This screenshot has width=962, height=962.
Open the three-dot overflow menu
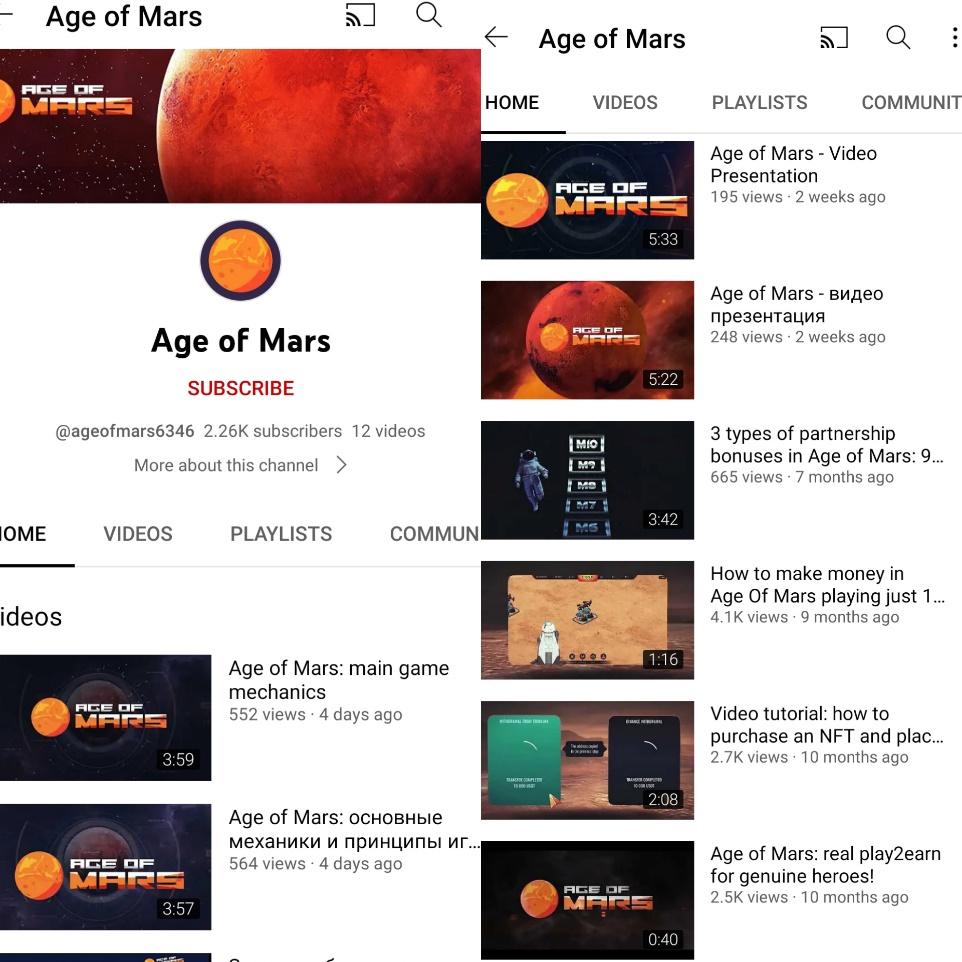[954, 37]
